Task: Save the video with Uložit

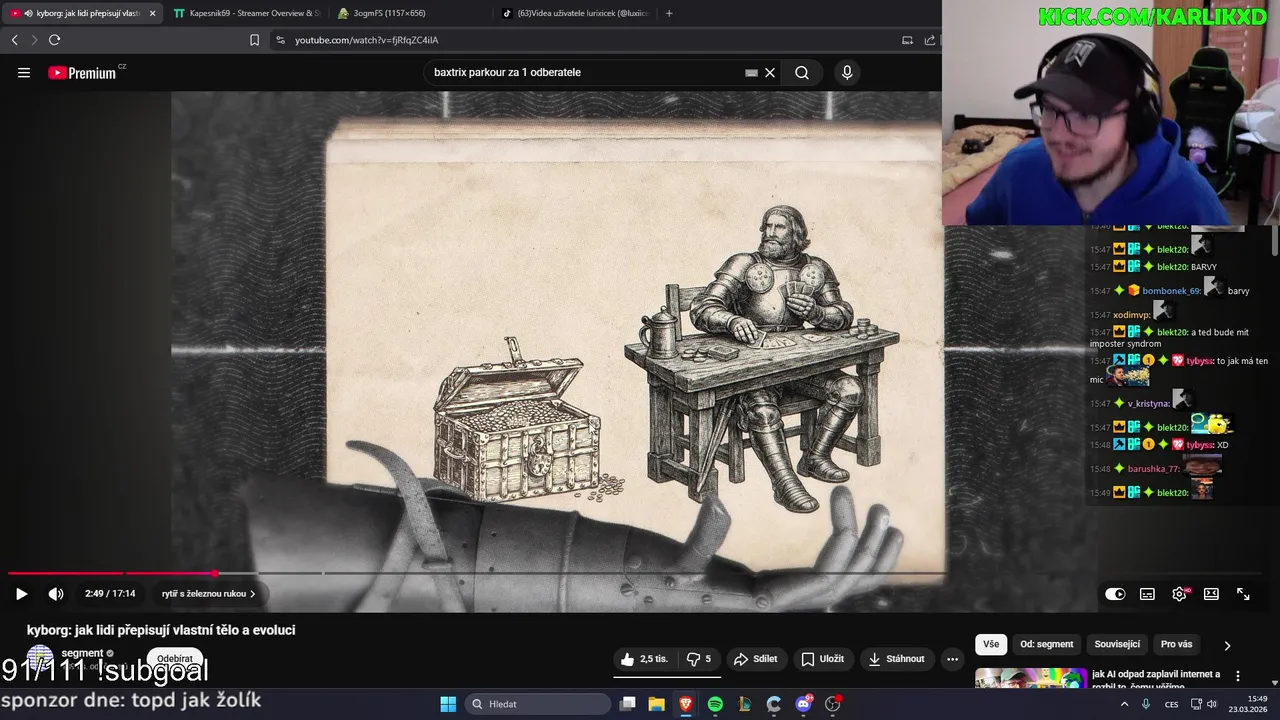Action: coord(823,659)
